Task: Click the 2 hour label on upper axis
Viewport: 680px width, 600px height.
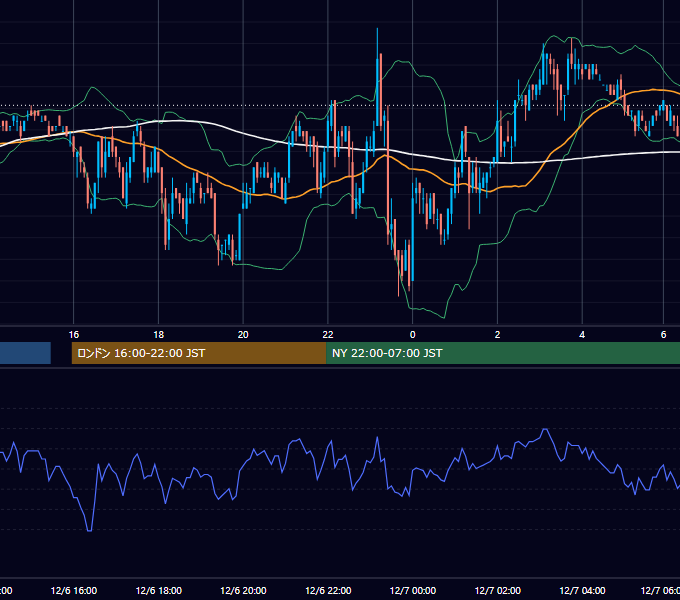Action: [497, 335]
